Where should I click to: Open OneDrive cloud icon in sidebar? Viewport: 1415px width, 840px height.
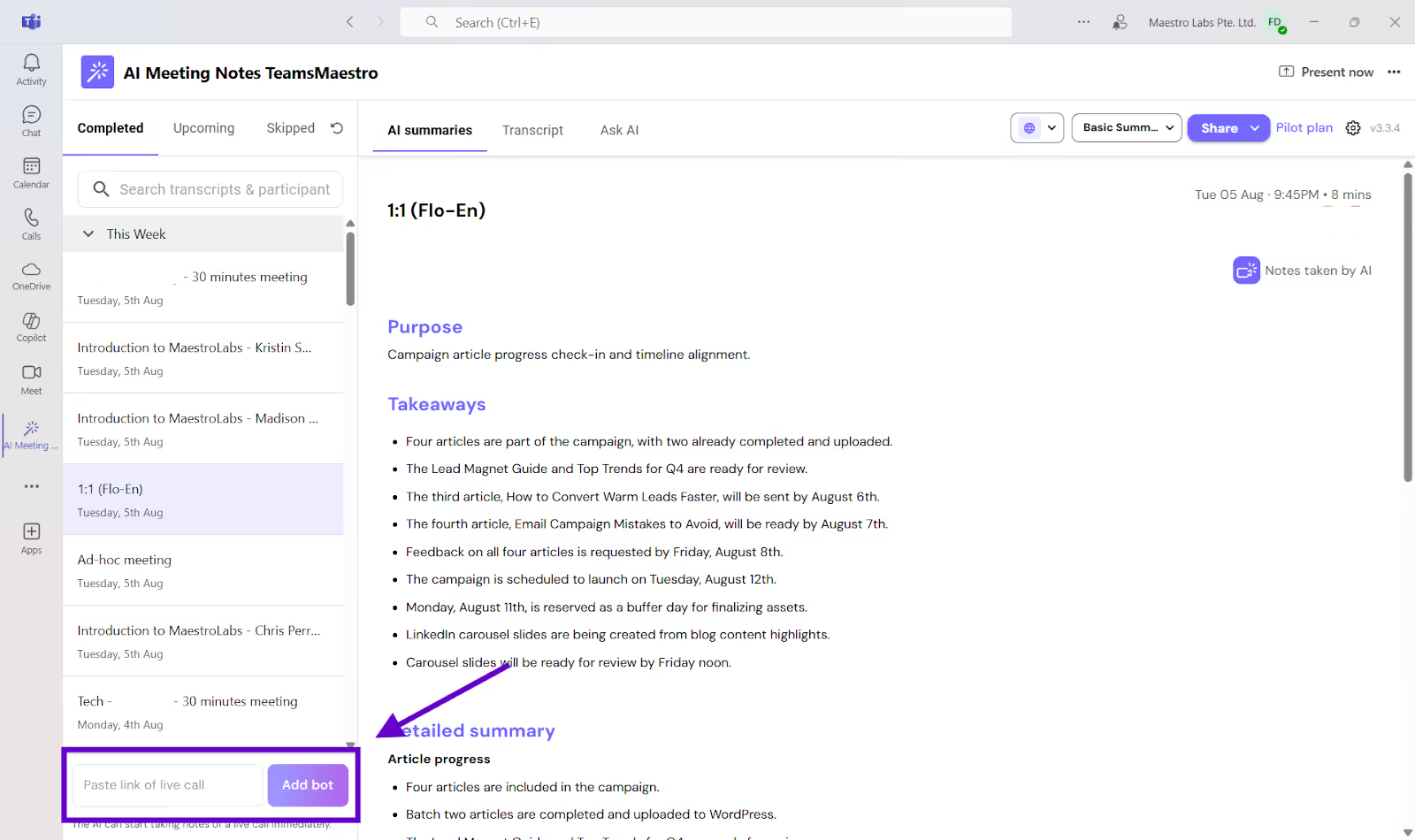coord(31,275)
